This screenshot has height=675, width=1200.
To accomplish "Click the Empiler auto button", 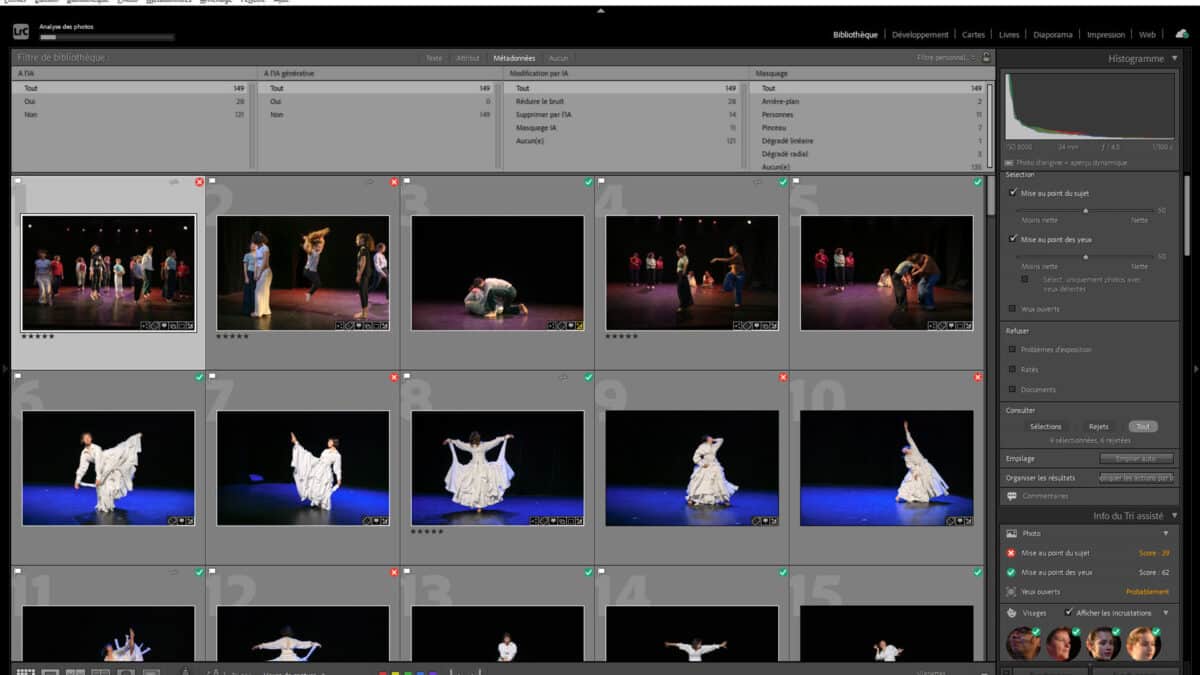I will (x=1136, y=459).
